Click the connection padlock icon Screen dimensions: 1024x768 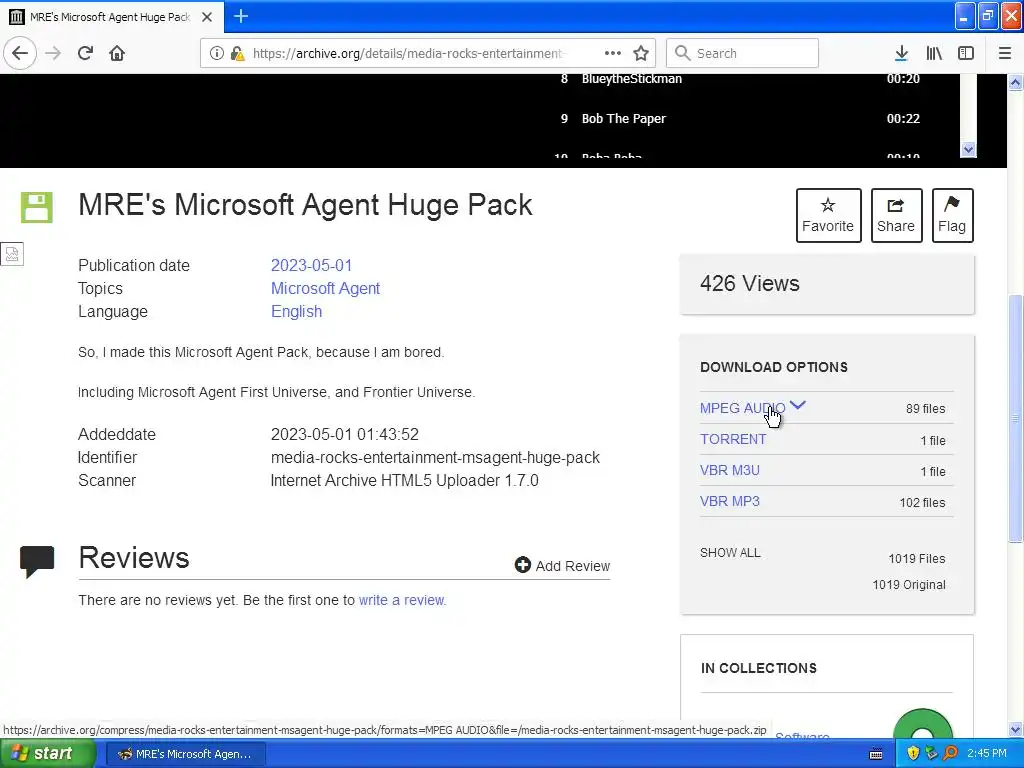coord(237,53)
